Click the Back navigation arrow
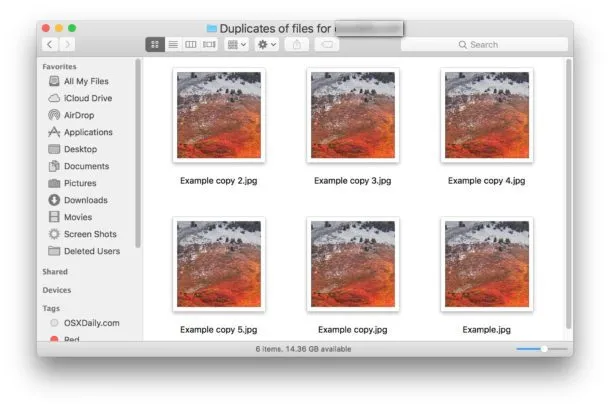 (49, 45)
